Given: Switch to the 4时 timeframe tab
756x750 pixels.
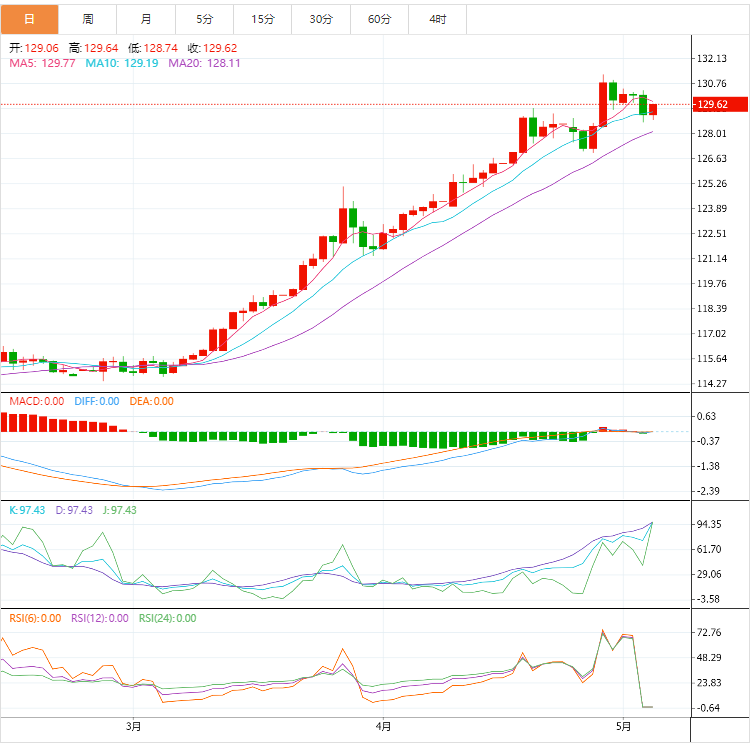Looking at the screenshot, I should [x=438, y=19].
